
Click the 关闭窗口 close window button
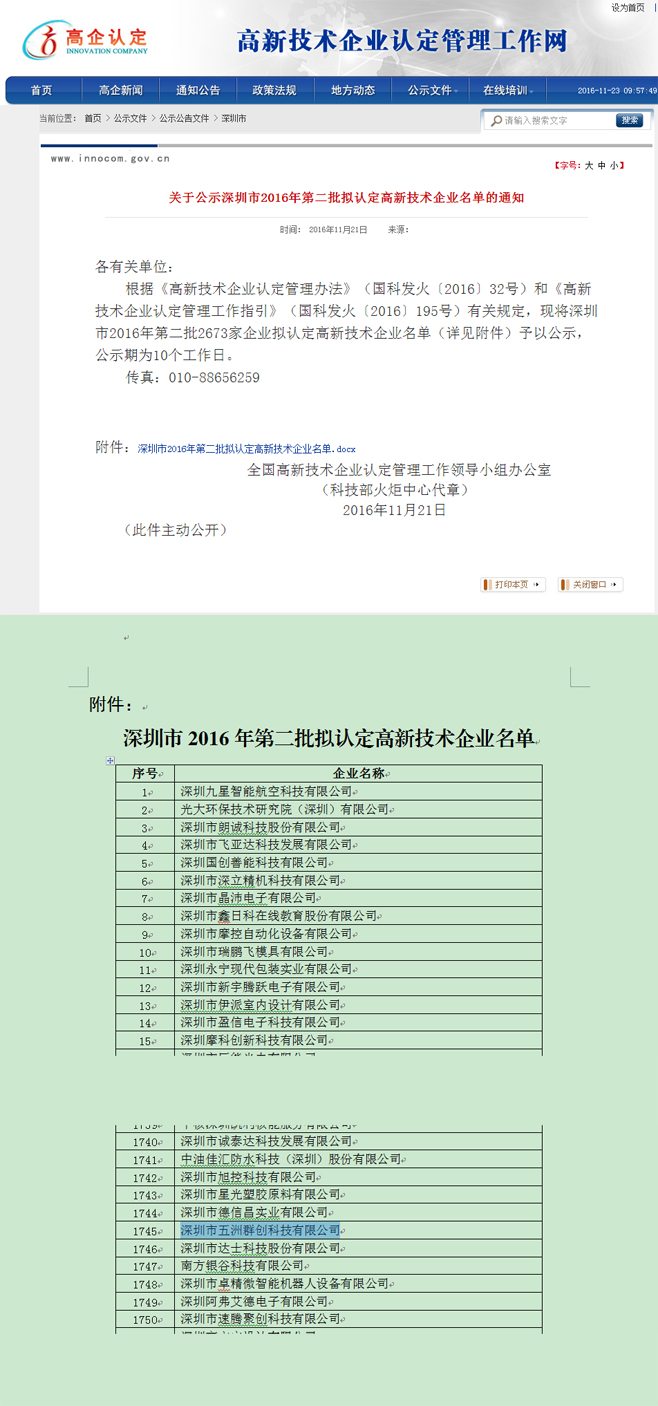coord(590,585)
